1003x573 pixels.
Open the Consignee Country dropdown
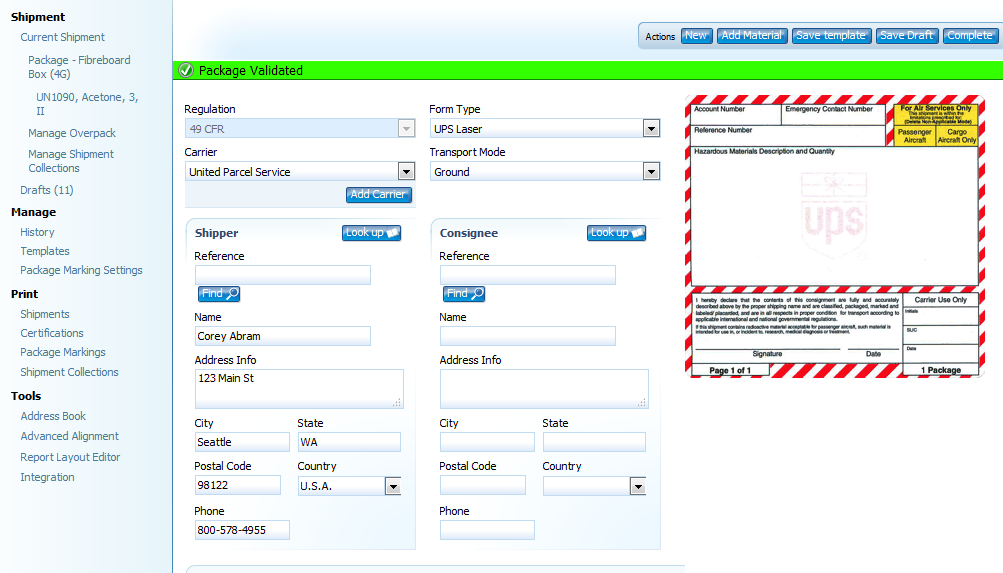pos(638,486)
